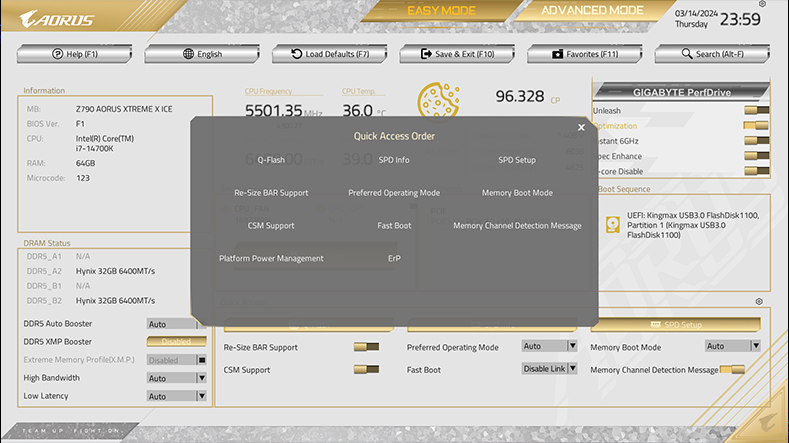
Task: Open DDR5 Auto Booster dropdown
Action: coord(177,324)
